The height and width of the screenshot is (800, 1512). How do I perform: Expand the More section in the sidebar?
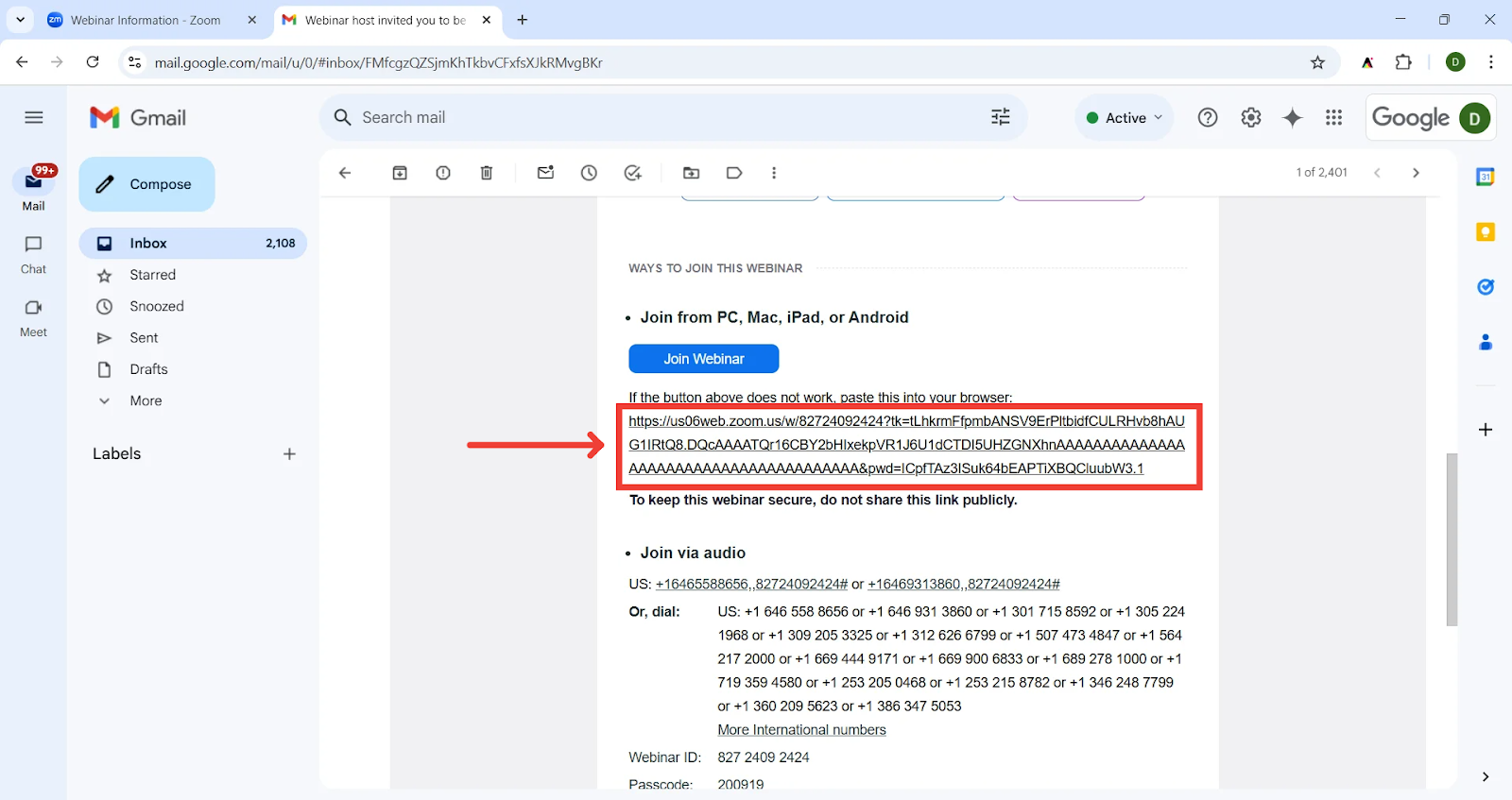coord(146,400)
